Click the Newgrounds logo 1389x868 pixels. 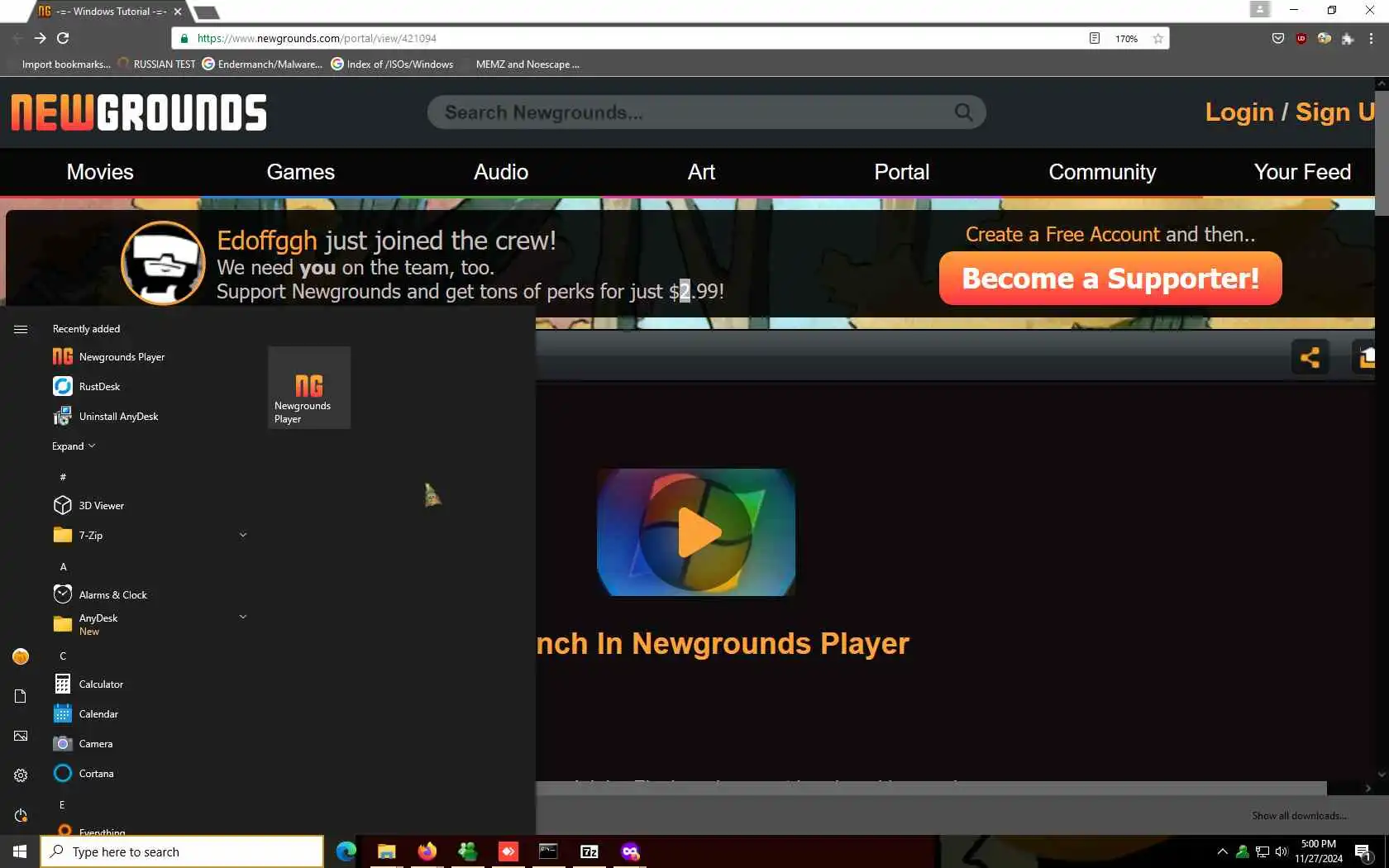coord(139,112)
